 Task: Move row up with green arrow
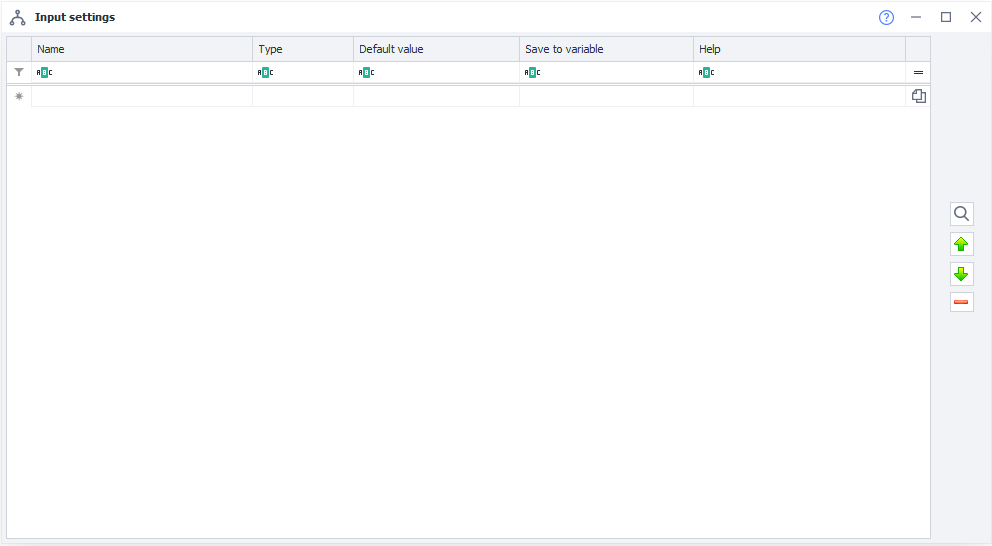pyautogui.click(x=961, y=244)
